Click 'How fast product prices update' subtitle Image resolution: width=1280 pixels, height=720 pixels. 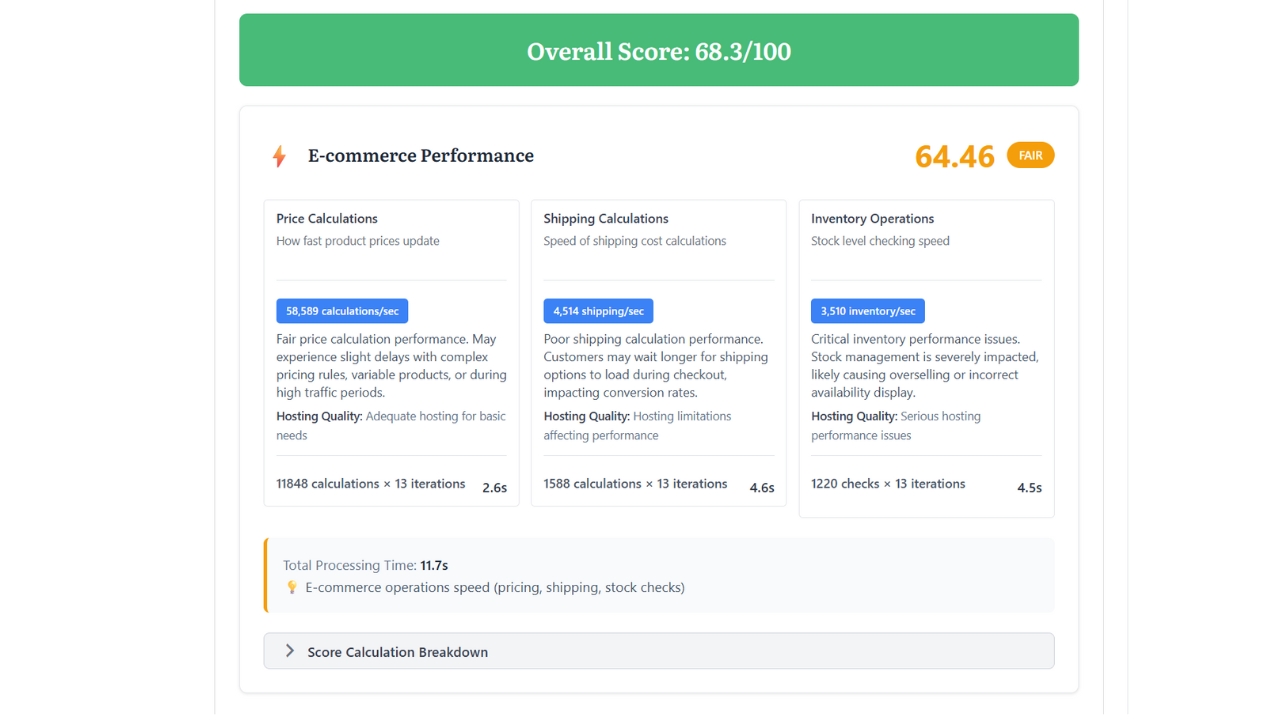(358, 241)
